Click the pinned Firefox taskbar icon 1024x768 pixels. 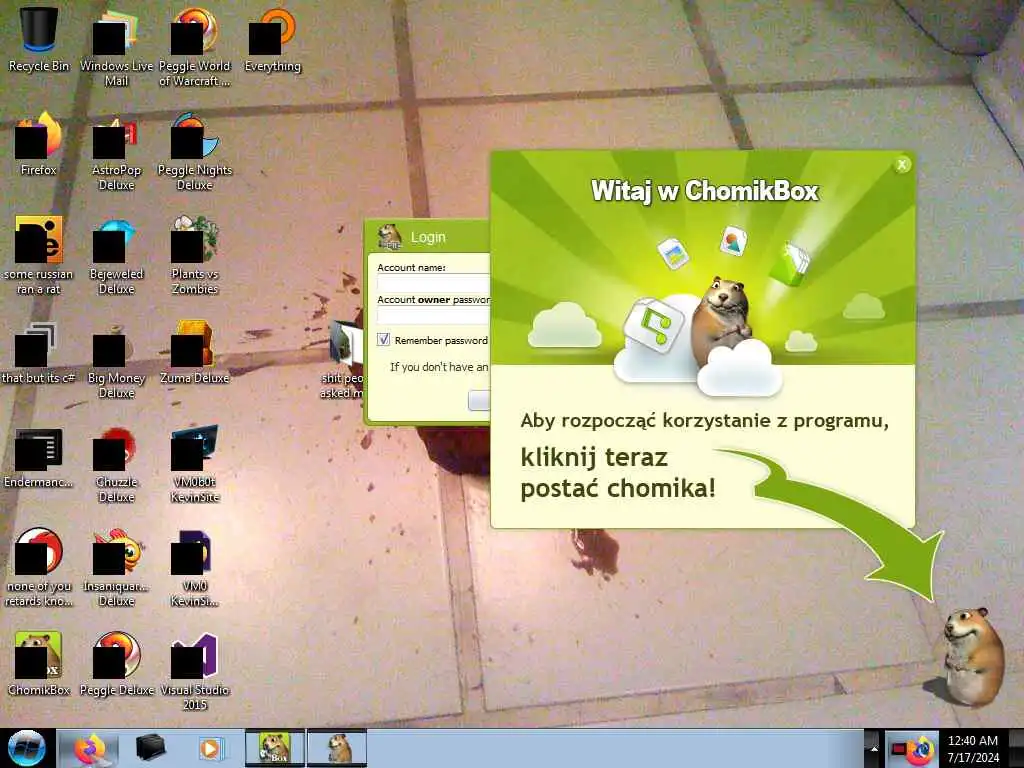tap(89, 748)
